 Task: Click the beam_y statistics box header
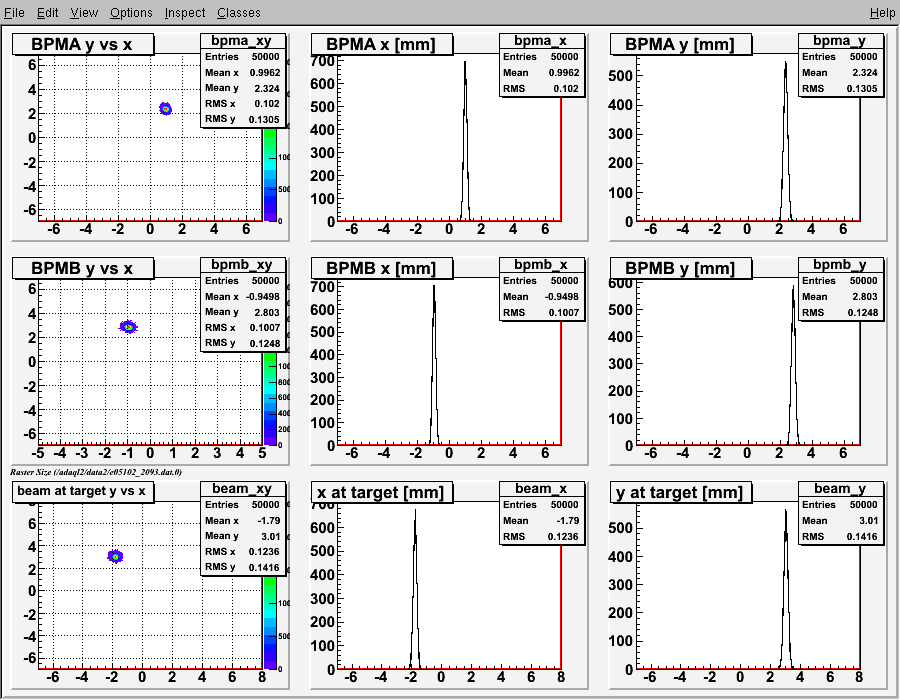[841, 489]
